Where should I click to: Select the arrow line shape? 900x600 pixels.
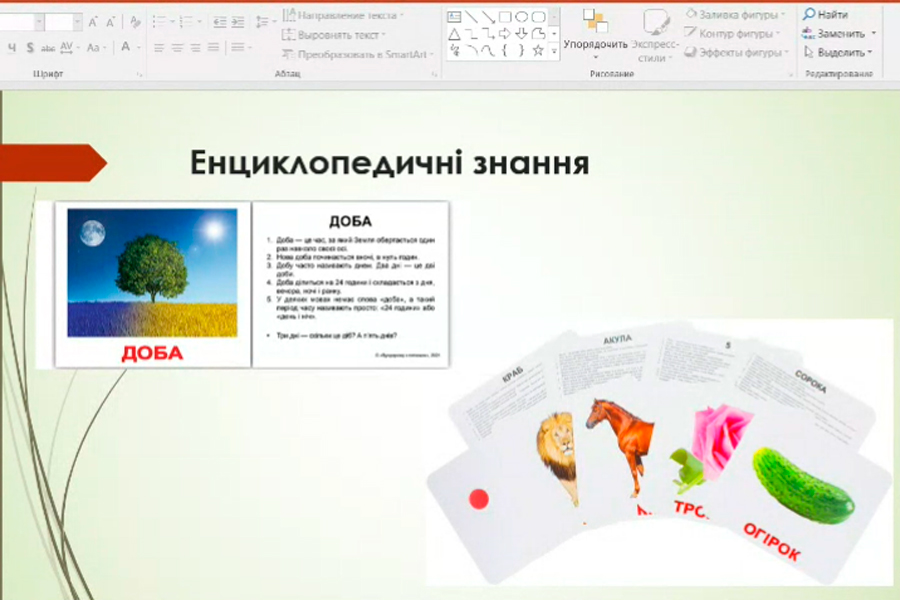(488, 17)
